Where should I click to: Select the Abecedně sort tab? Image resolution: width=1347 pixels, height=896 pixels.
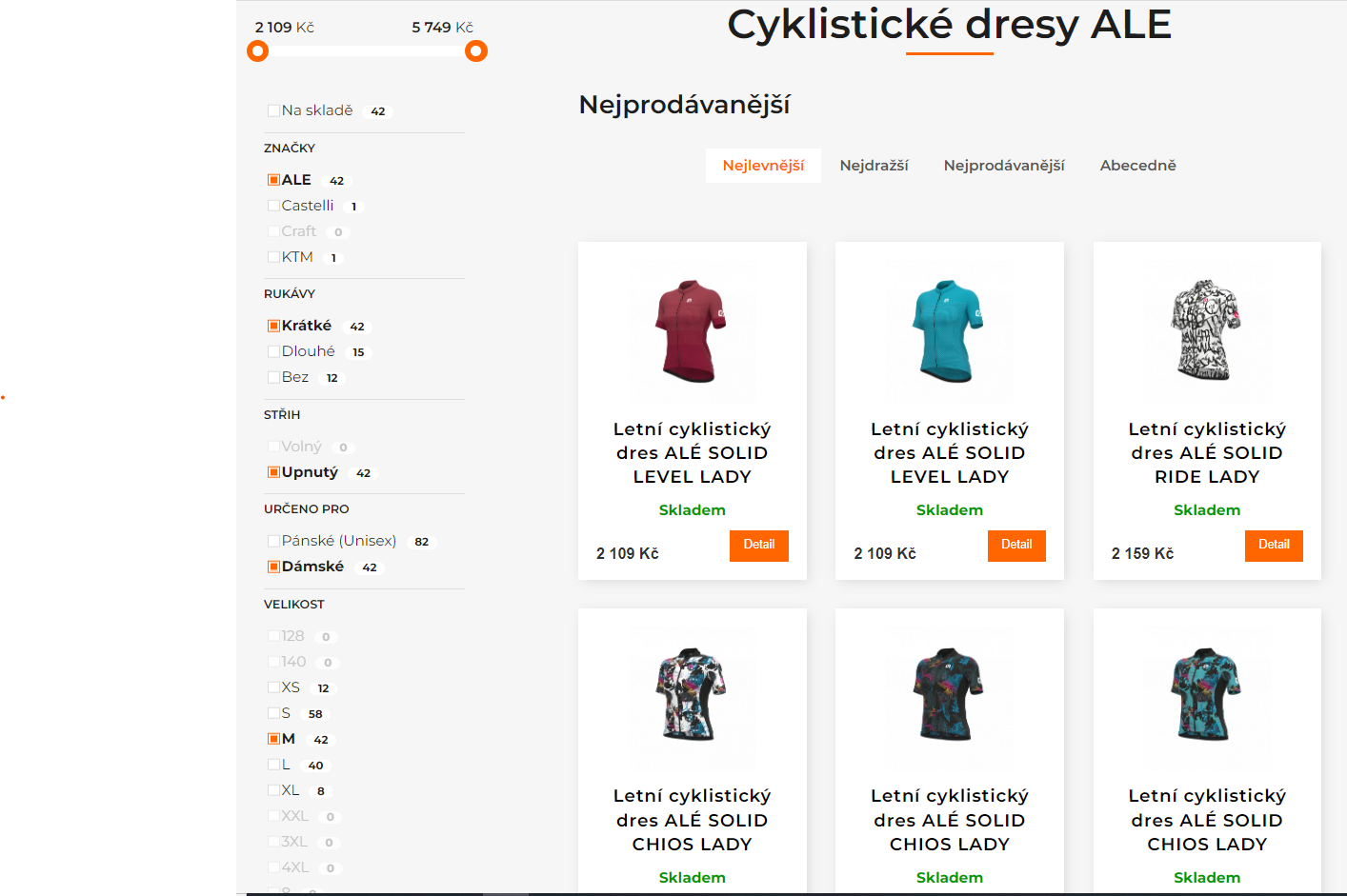1137,166
